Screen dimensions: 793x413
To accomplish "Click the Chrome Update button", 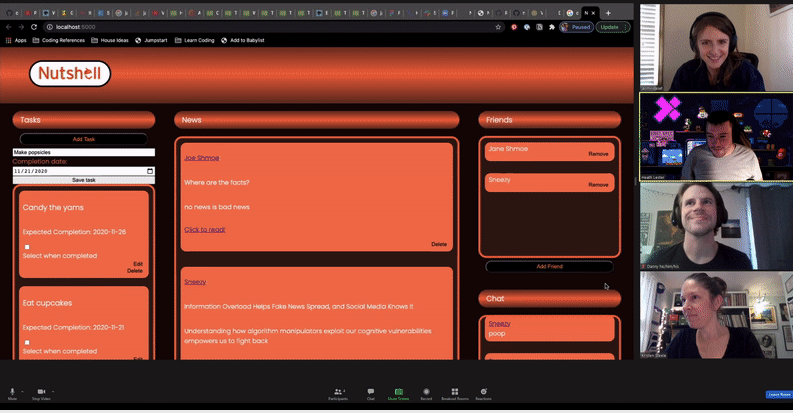I will [612, 27].
